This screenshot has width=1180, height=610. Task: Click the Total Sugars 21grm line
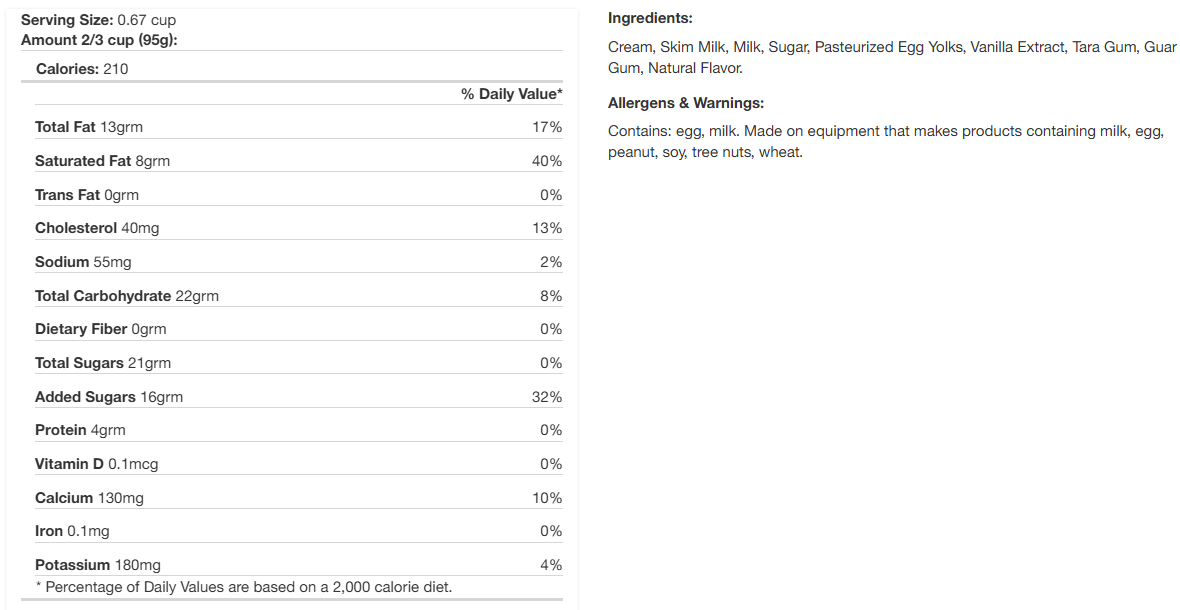click(x=103, y=363)
